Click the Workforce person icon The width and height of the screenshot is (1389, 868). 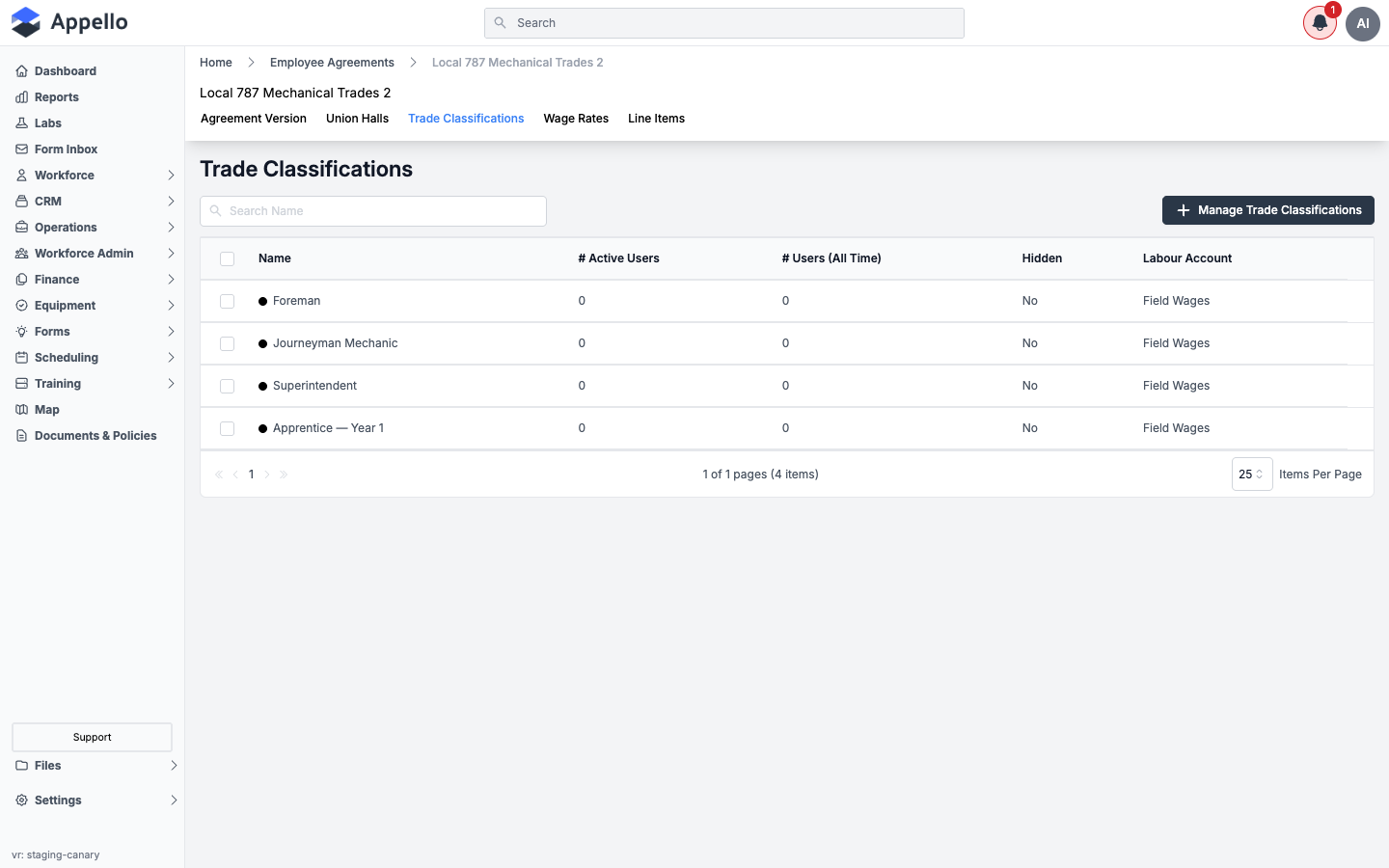pyautogui.click(x=21, y=176)
